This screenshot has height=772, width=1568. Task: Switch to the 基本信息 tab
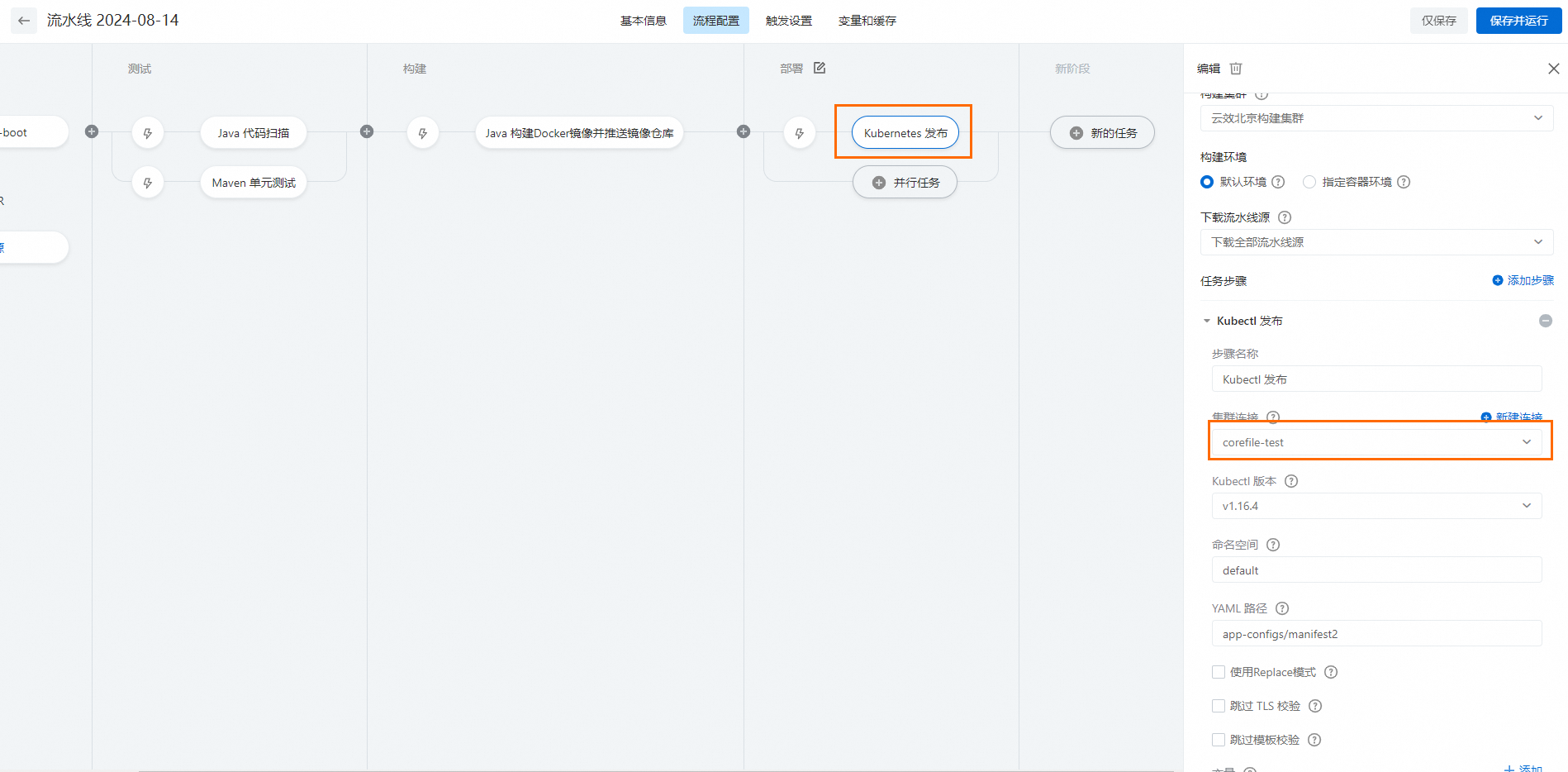point(644,21)
